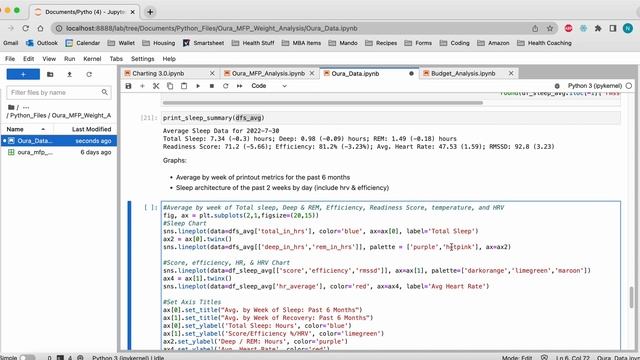Share this page icon in address bar
The height and width of the screenshot is (360, 640).
[535, 28]
